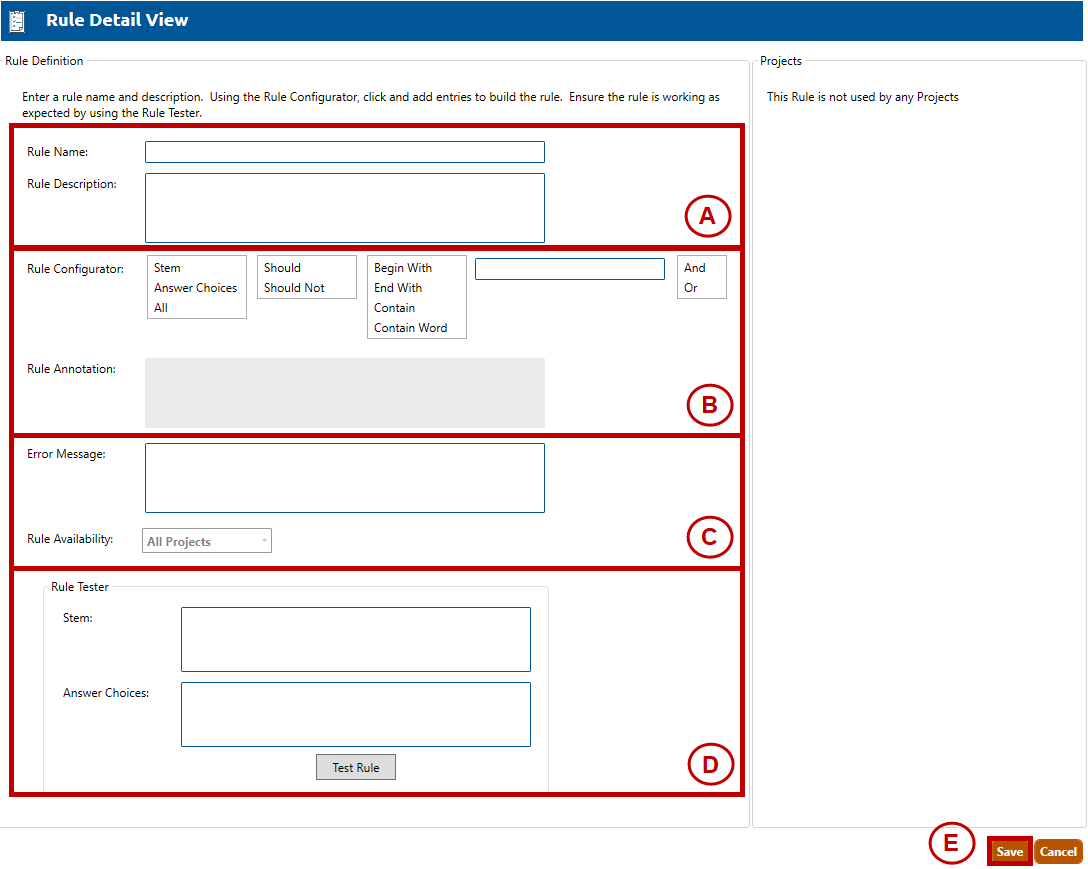The width and height of the screenshot is (1088, 869).
Task: Open the Rule Availability dropdown
Action: click(x=207, y=541)
